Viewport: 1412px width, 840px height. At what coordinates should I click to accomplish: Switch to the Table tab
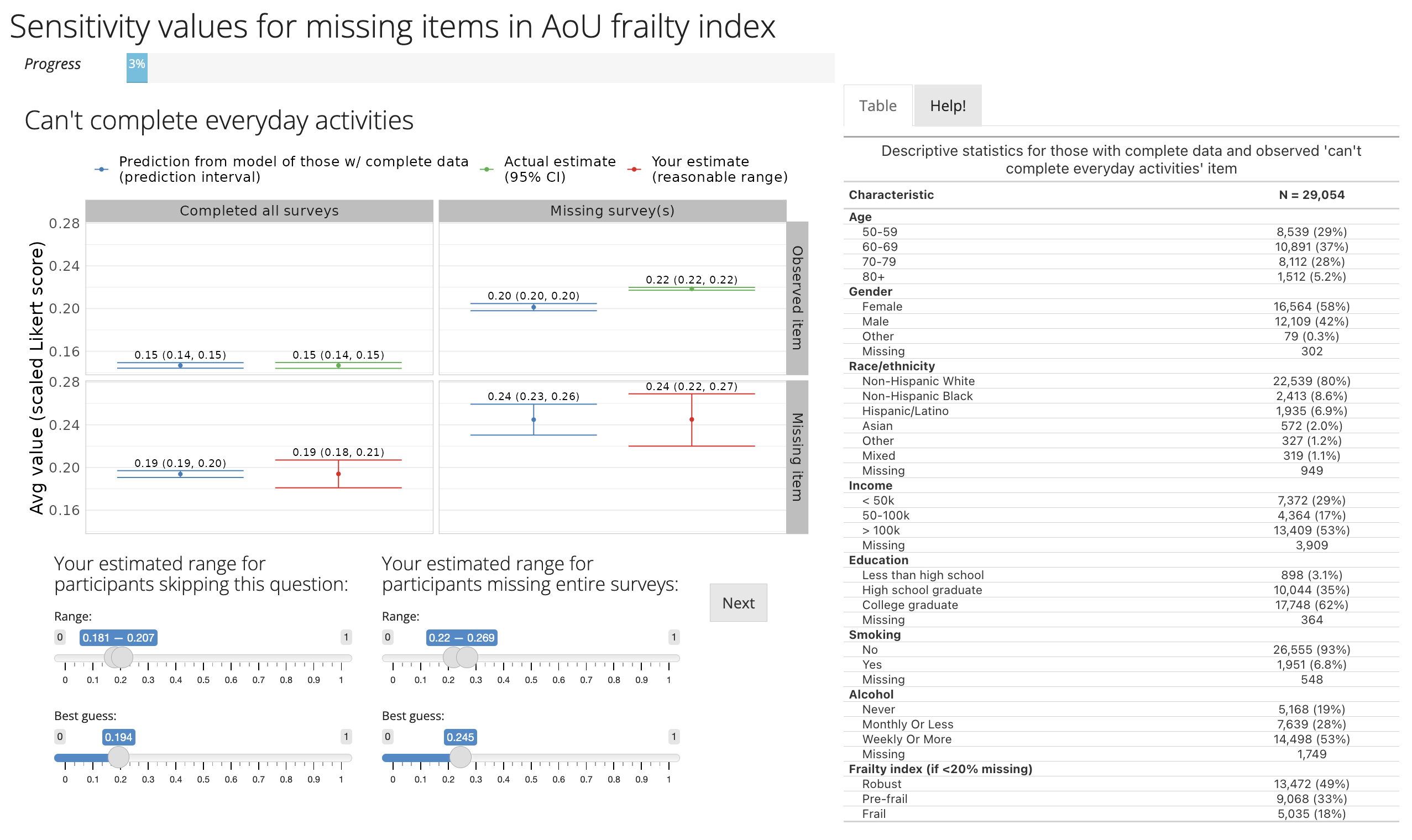(877, 106)
